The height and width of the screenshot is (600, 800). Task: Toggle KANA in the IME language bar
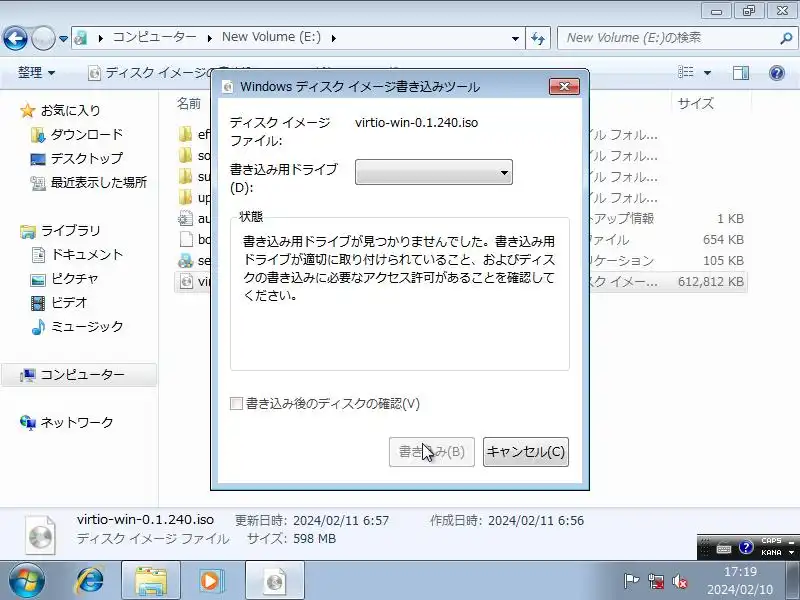pyautogui.click(x=771, y=553)
